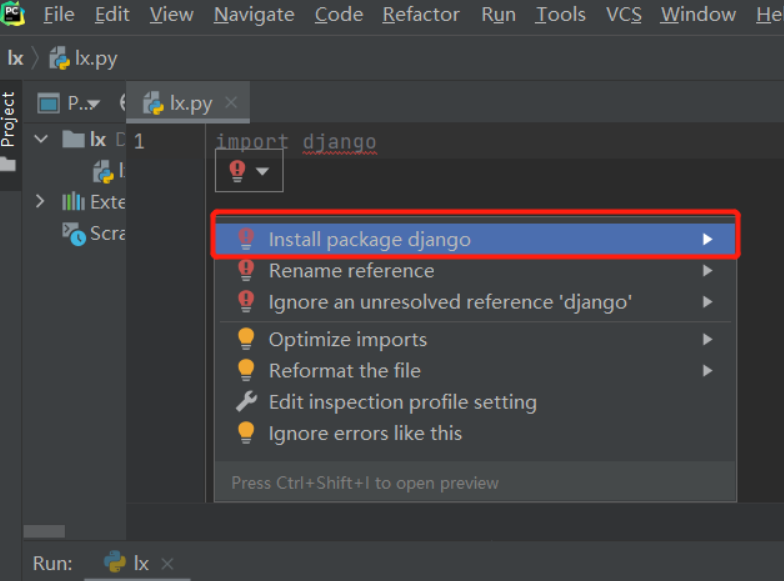Click the Python icon in Run tab
This screenshot has height=581, width=784.
(x=114, y=562)
